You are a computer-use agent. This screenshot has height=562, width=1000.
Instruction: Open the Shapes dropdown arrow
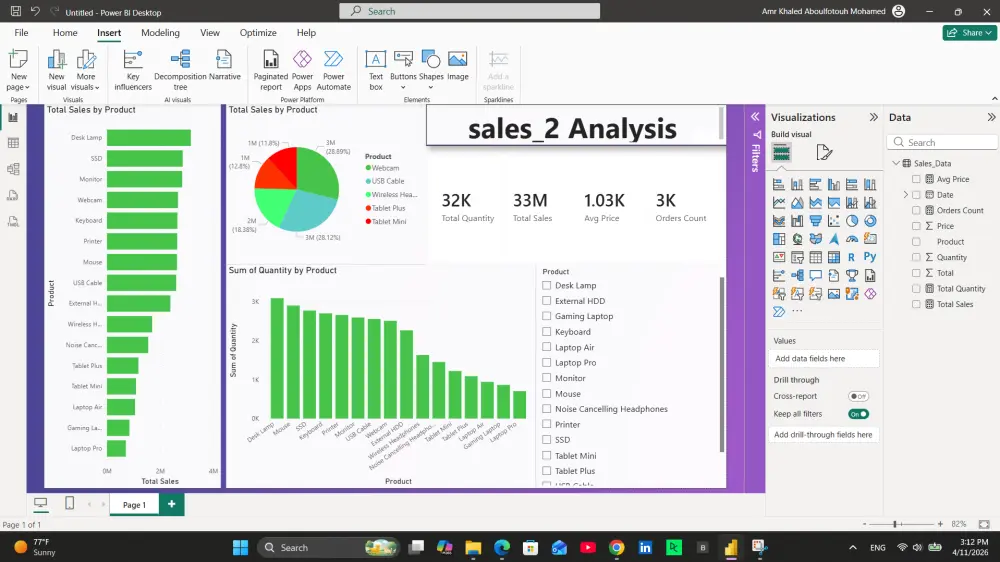coord(430,87)
